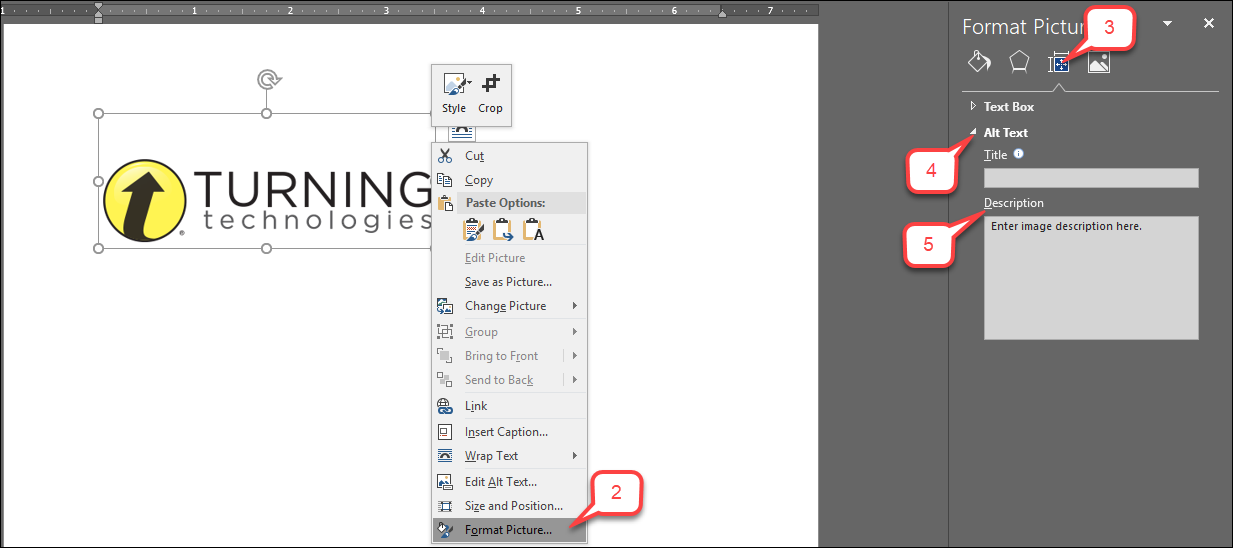Click the Copy icon in context menu
Image resolution: width=1233 pixels, height=548 pixels.
click(x=445, y=180)
